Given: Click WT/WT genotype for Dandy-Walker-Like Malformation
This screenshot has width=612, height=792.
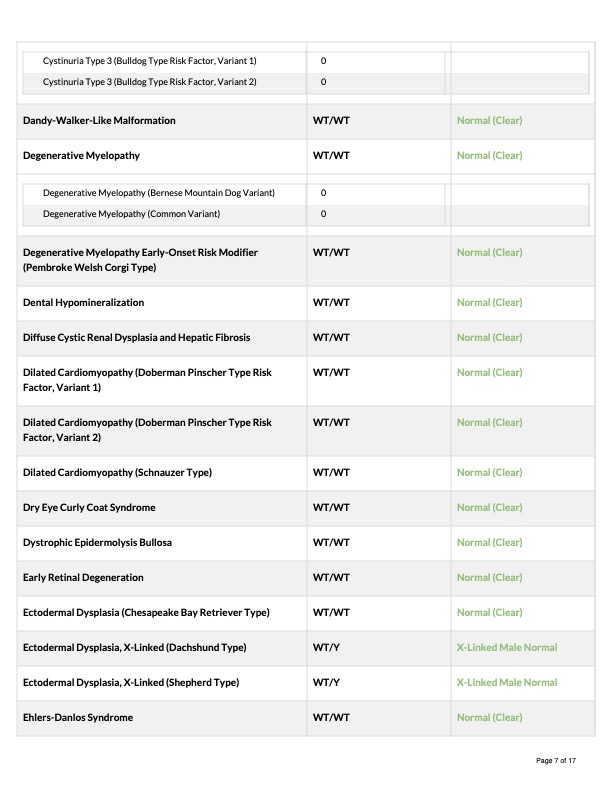Looking at the screenshot, I should [331, 121].
